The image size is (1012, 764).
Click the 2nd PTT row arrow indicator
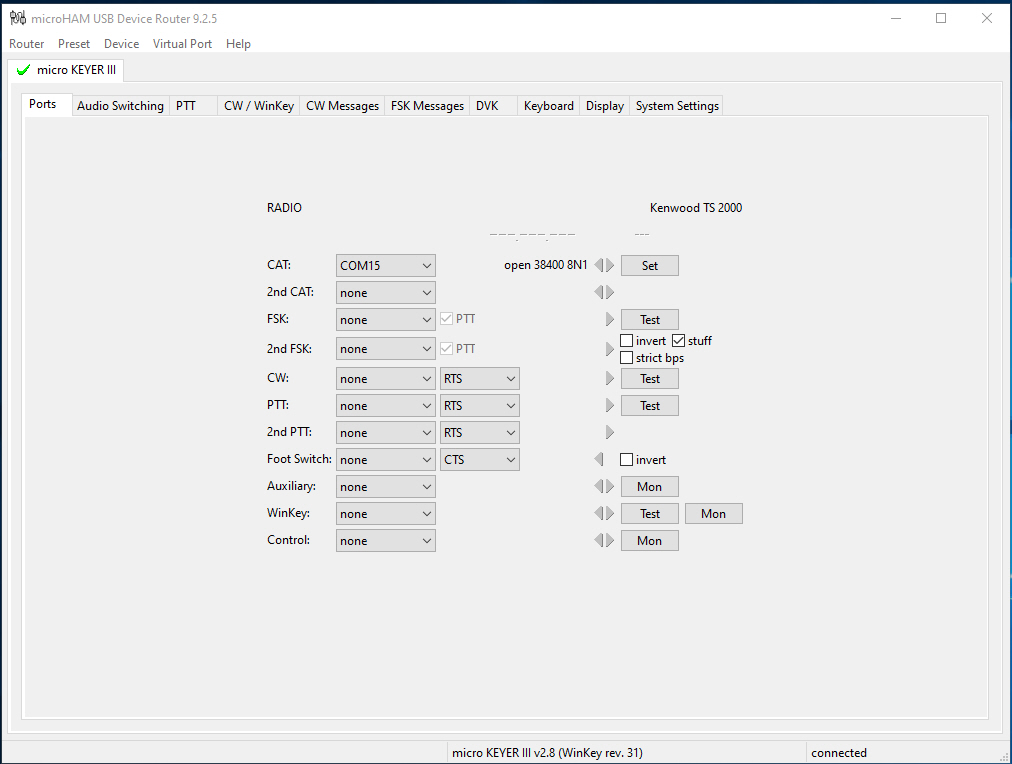(610, 433)
